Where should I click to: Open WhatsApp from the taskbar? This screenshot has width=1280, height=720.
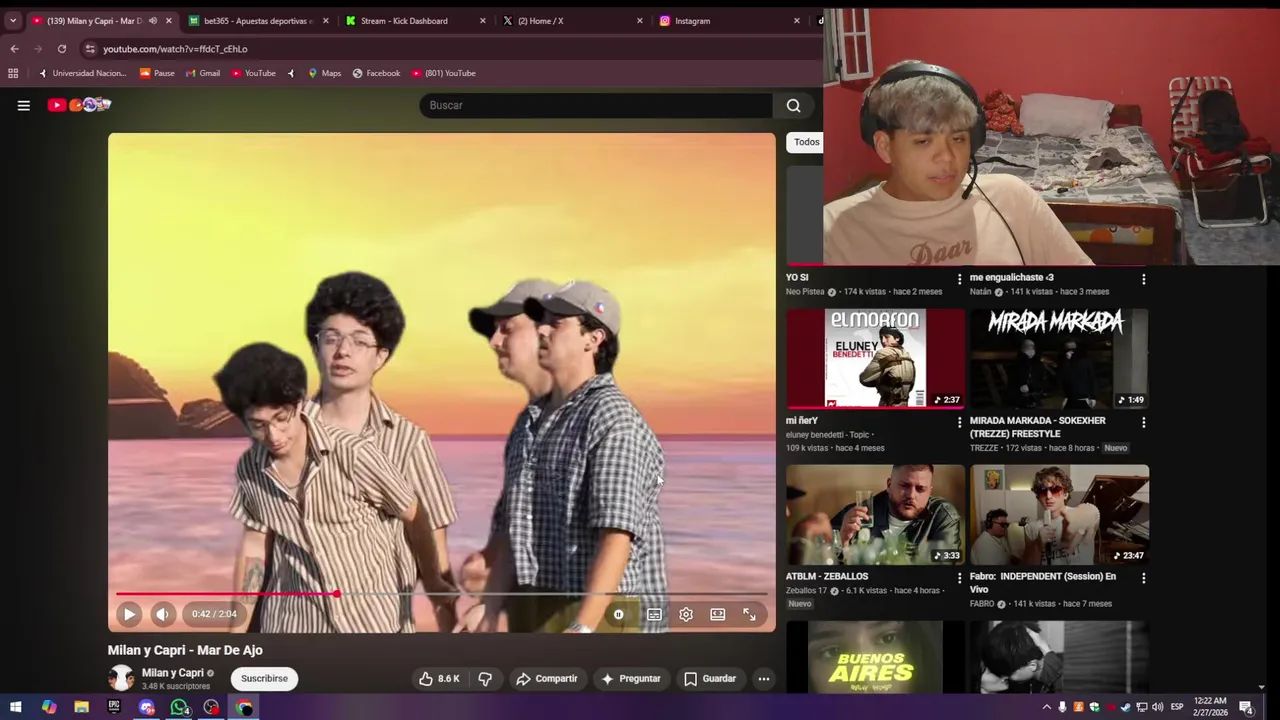179,708
